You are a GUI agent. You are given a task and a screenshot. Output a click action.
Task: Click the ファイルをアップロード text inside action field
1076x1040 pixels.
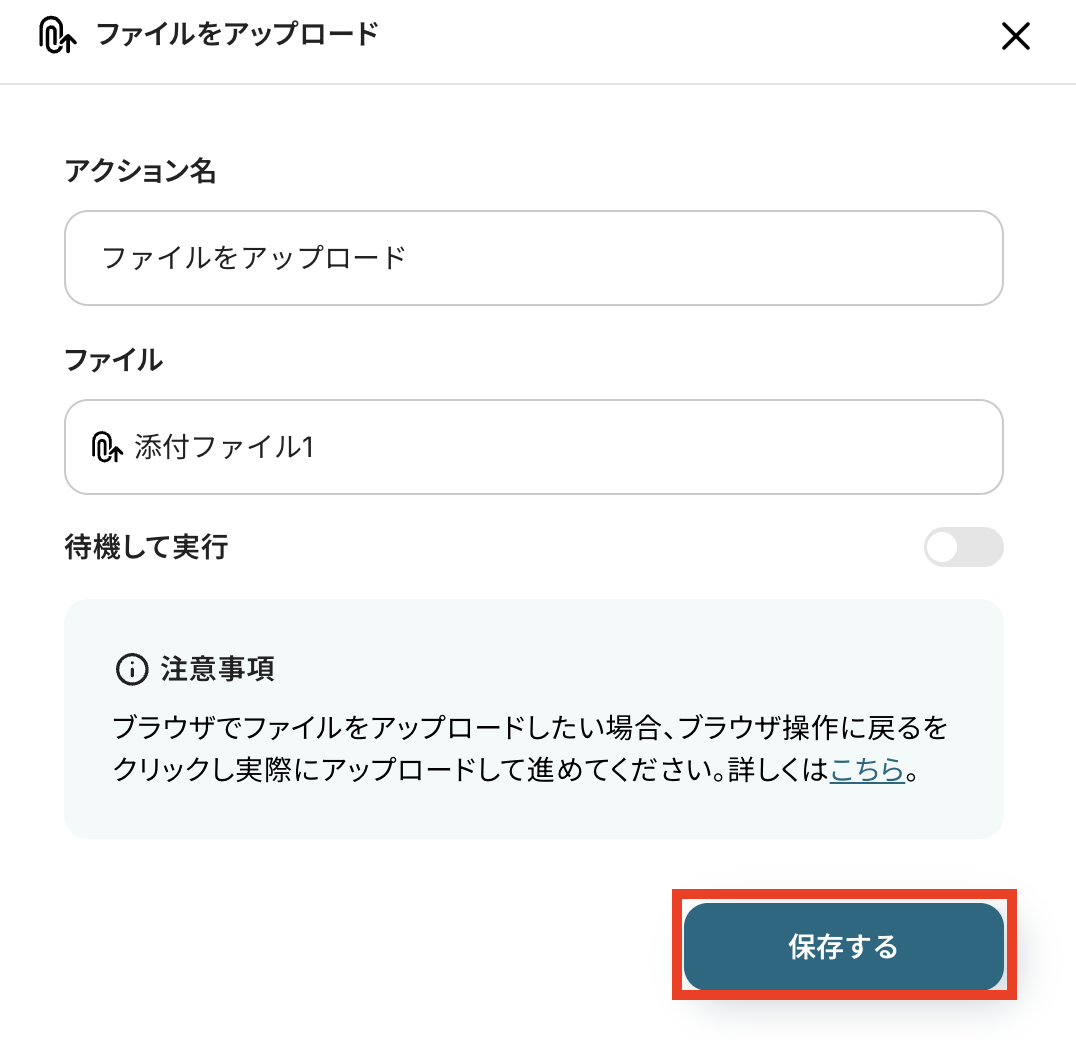pos(254,258)
